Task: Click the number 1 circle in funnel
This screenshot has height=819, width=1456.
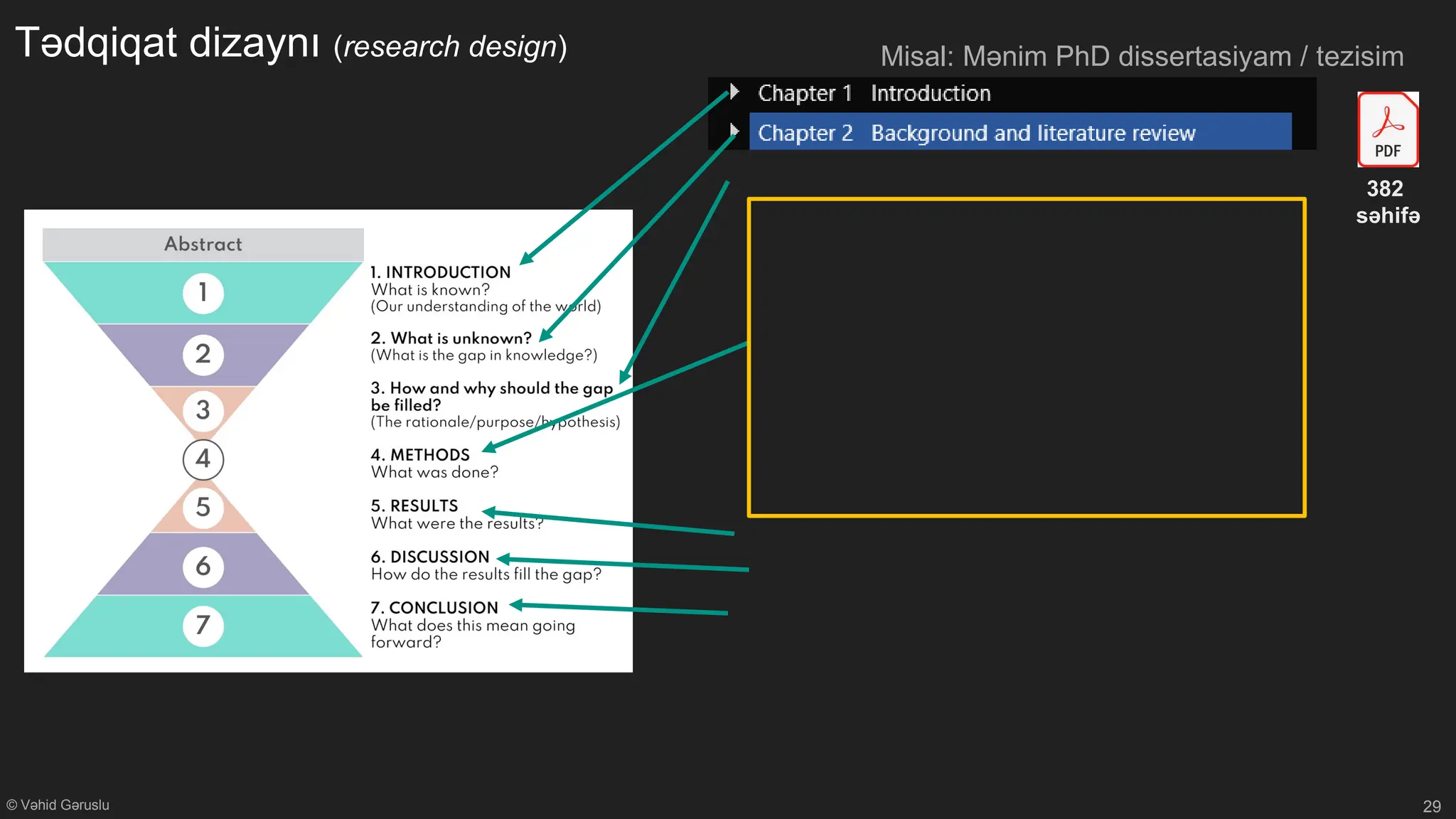Action: 203,293
